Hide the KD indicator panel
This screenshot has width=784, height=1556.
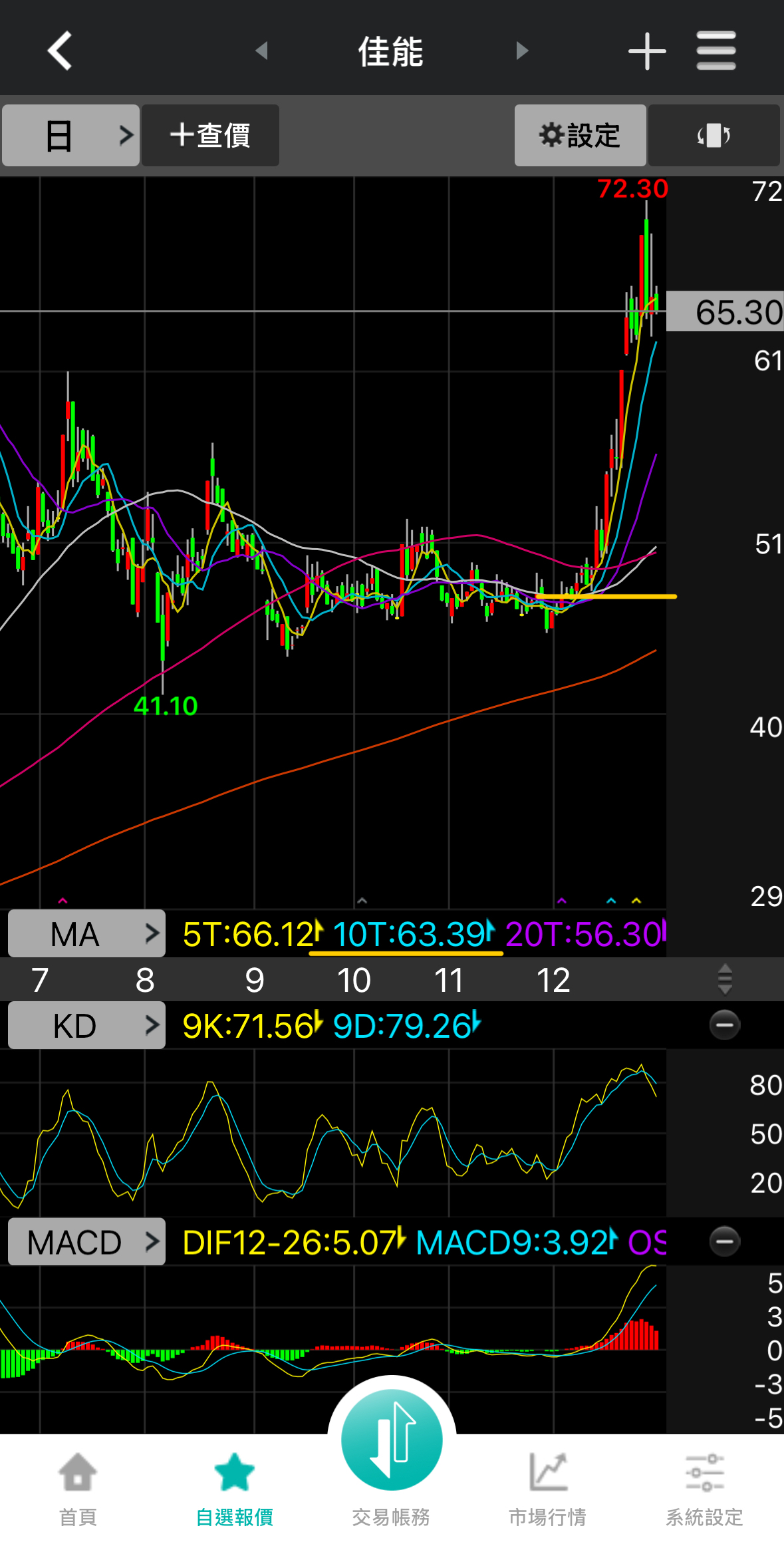pyautogui.click(x=724, y=1025)
